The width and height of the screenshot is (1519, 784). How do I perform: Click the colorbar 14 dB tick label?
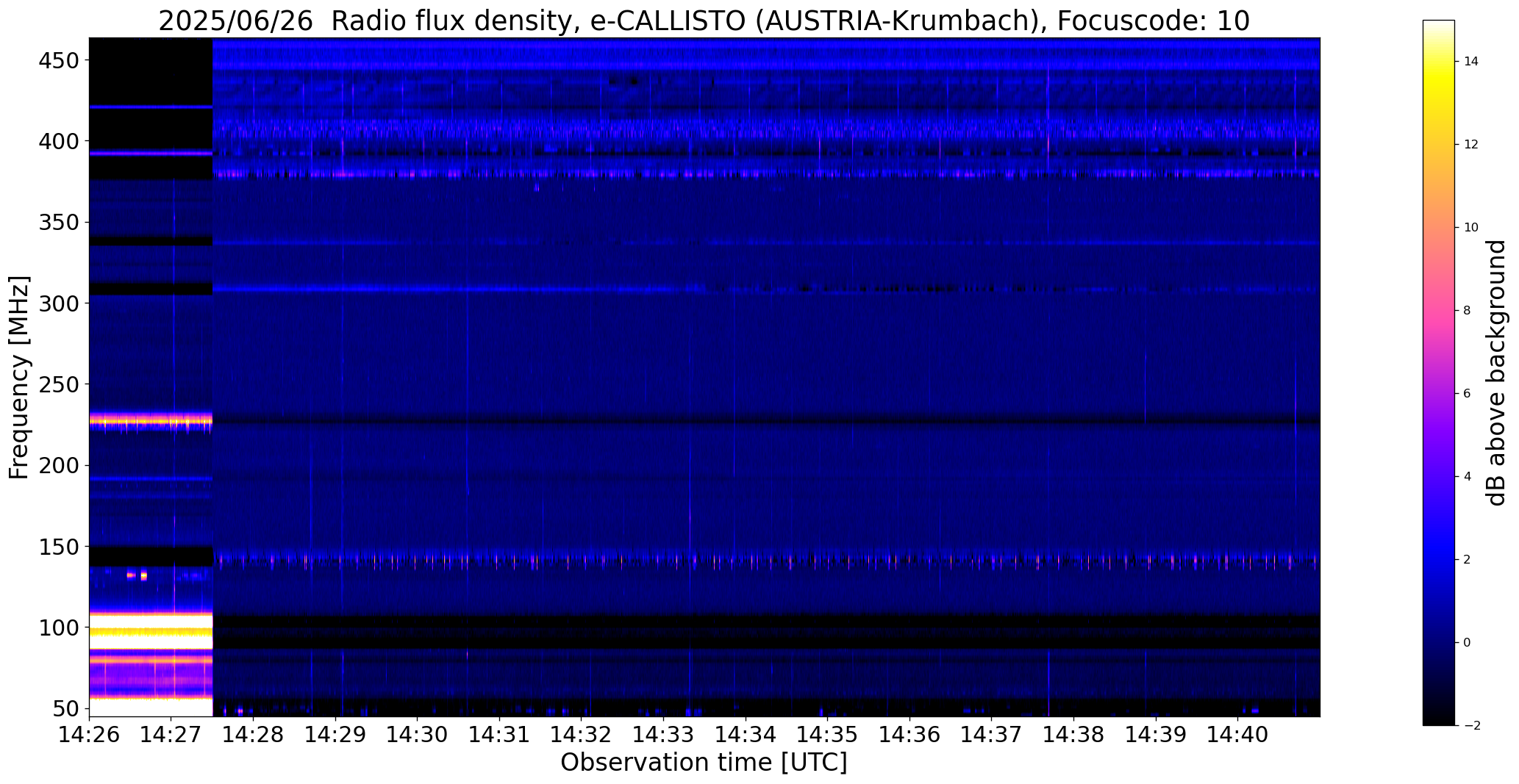1471,61
